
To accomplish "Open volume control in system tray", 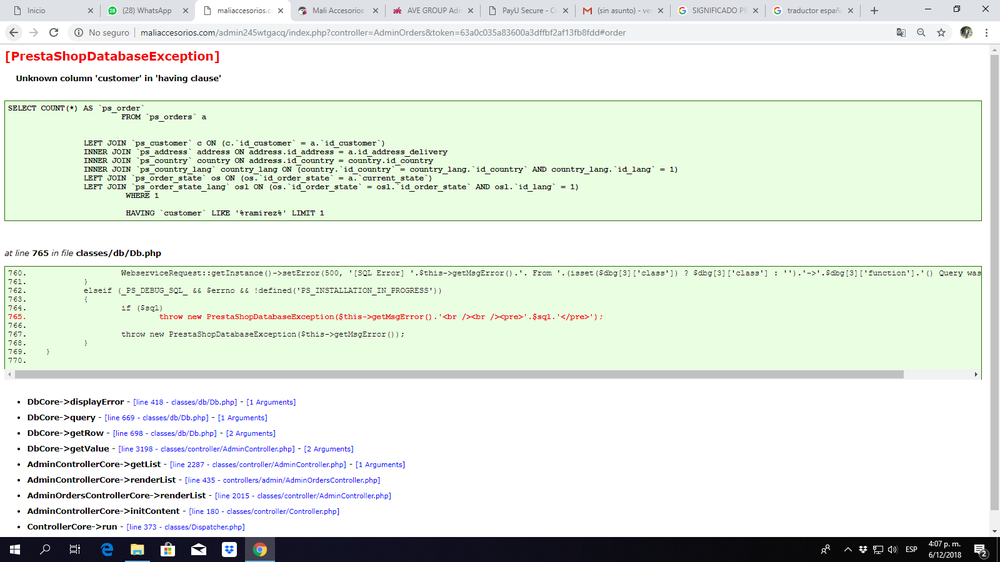I will tap(892, 549).
